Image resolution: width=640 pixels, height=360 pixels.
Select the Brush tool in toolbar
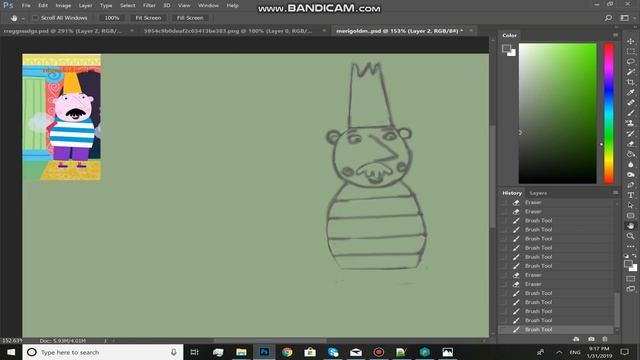631,113
